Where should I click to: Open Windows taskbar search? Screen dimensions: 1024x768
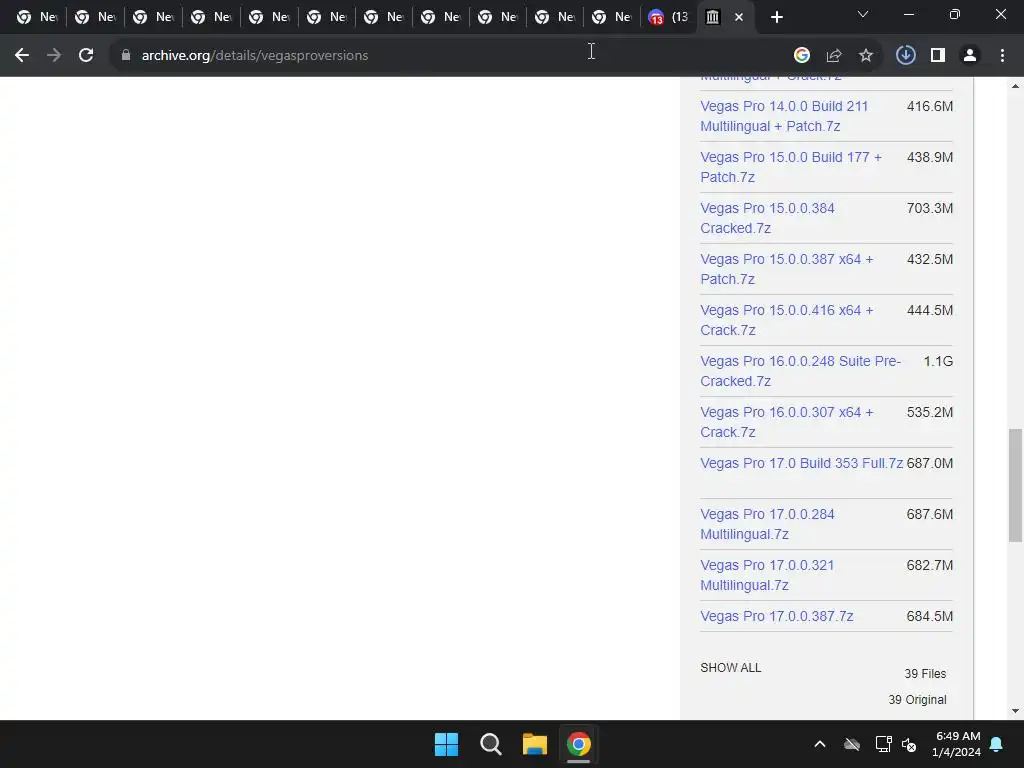[x=490, y=744]
